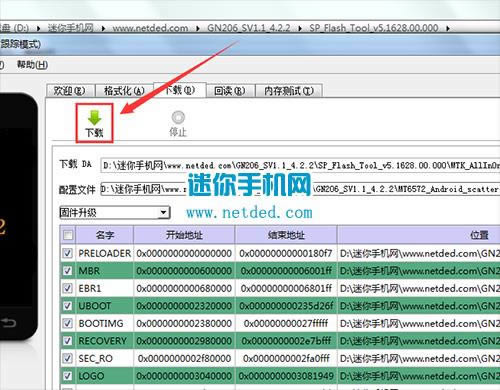This screenshot has height=390, width=500.
Task: Toggle the MBR partition checkbox
Action: (x=68, y=271)
